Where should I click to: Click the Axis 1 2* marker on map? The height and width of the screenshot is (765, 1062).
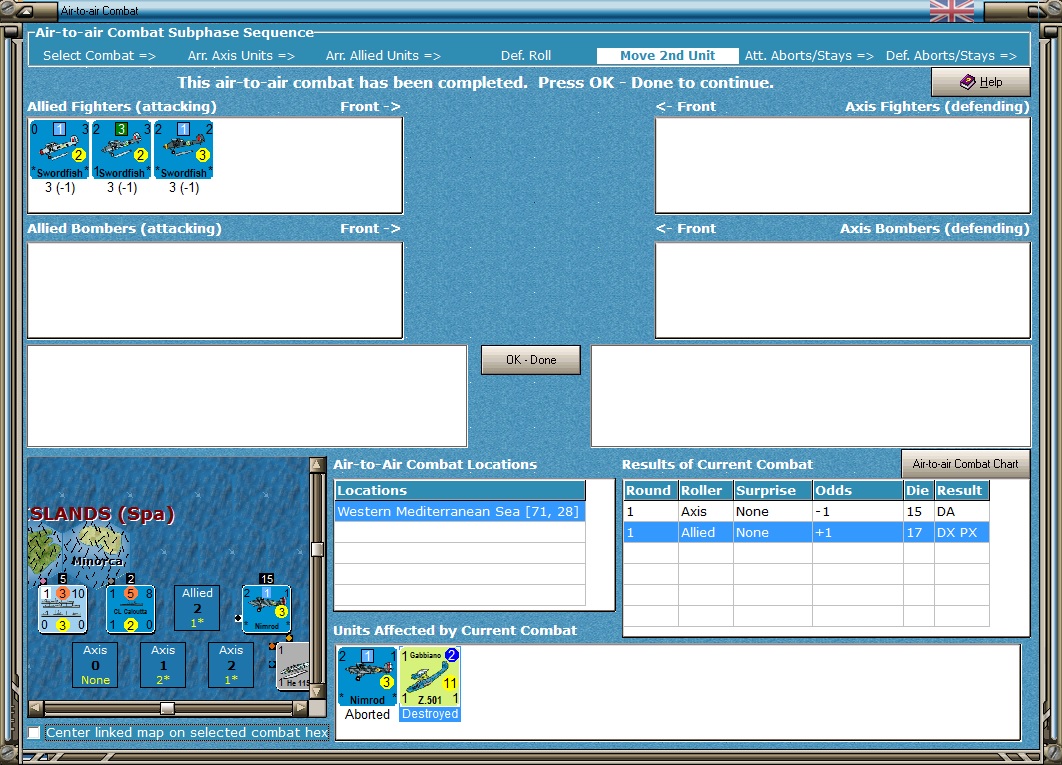point(163,665)
